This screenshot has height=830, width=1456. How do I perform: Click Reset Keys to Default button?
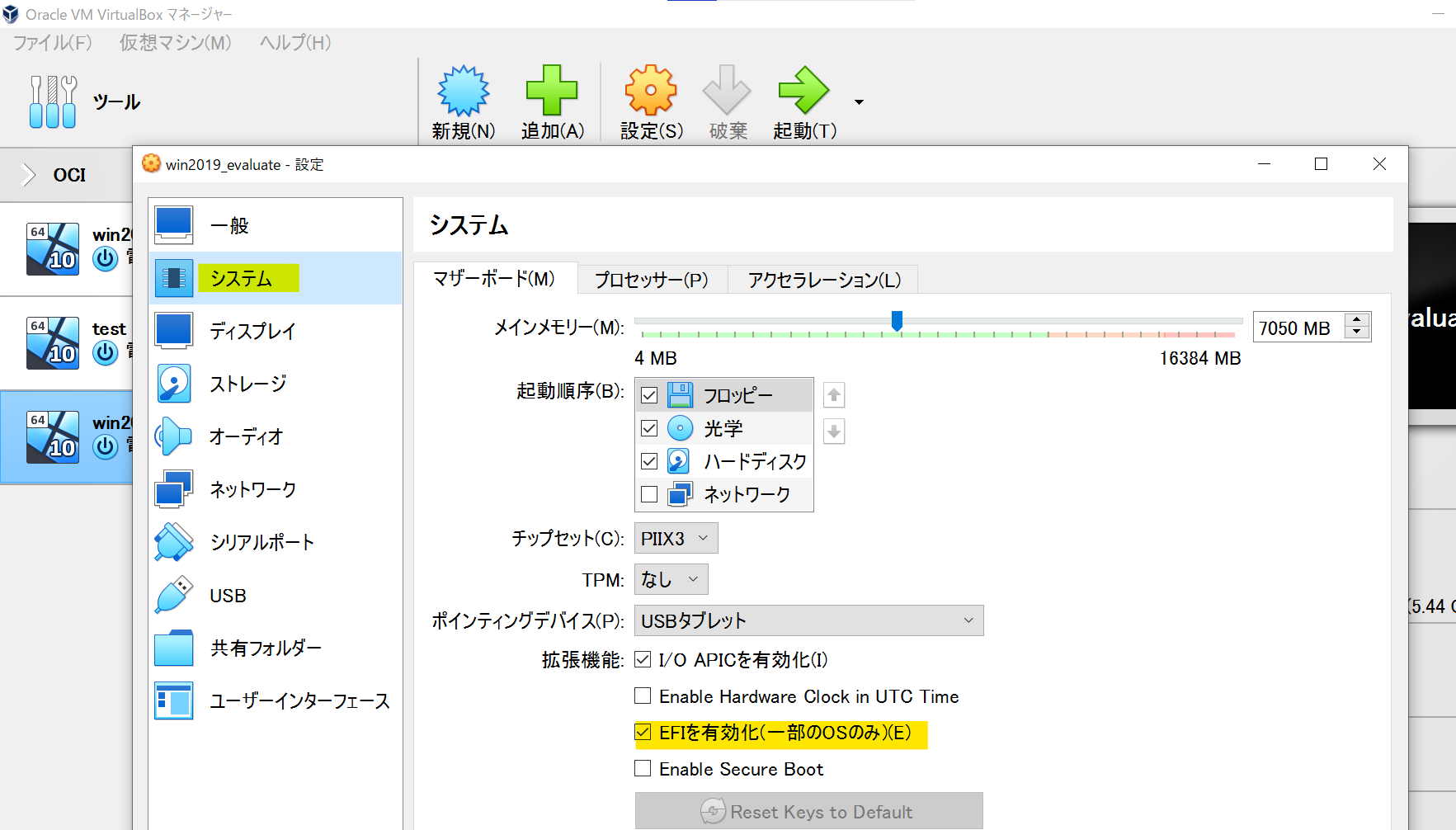click(x=808, y=811)
